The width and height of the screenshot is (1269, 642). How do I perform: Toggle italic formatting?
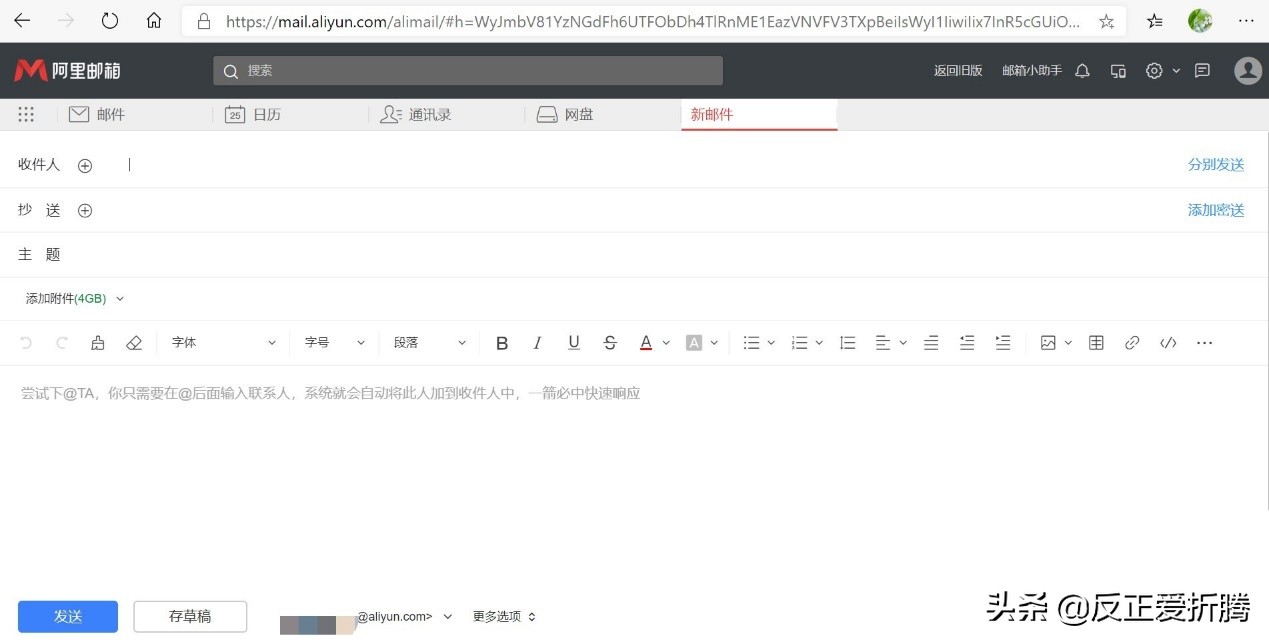(x=537, y=342)
